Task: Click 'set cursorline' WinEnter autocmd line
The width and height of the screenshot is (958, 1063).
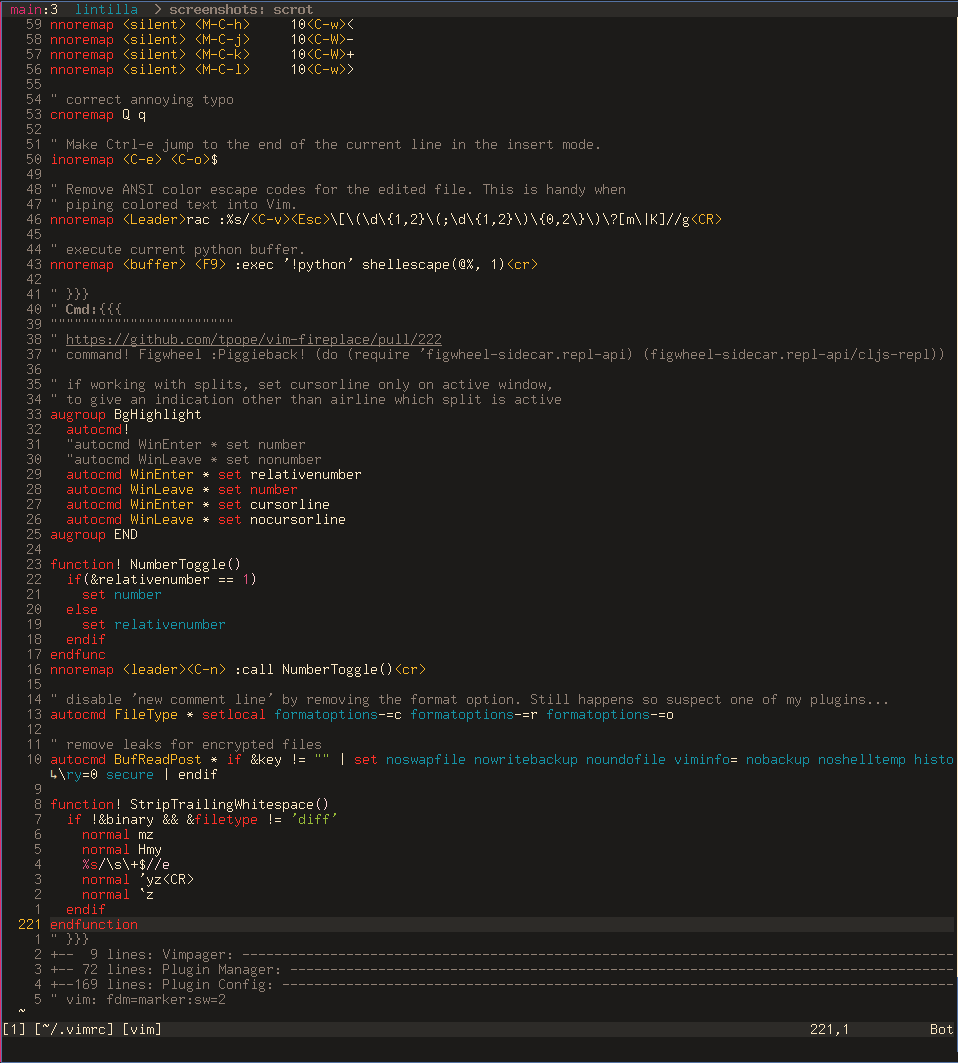Action: 198,504
